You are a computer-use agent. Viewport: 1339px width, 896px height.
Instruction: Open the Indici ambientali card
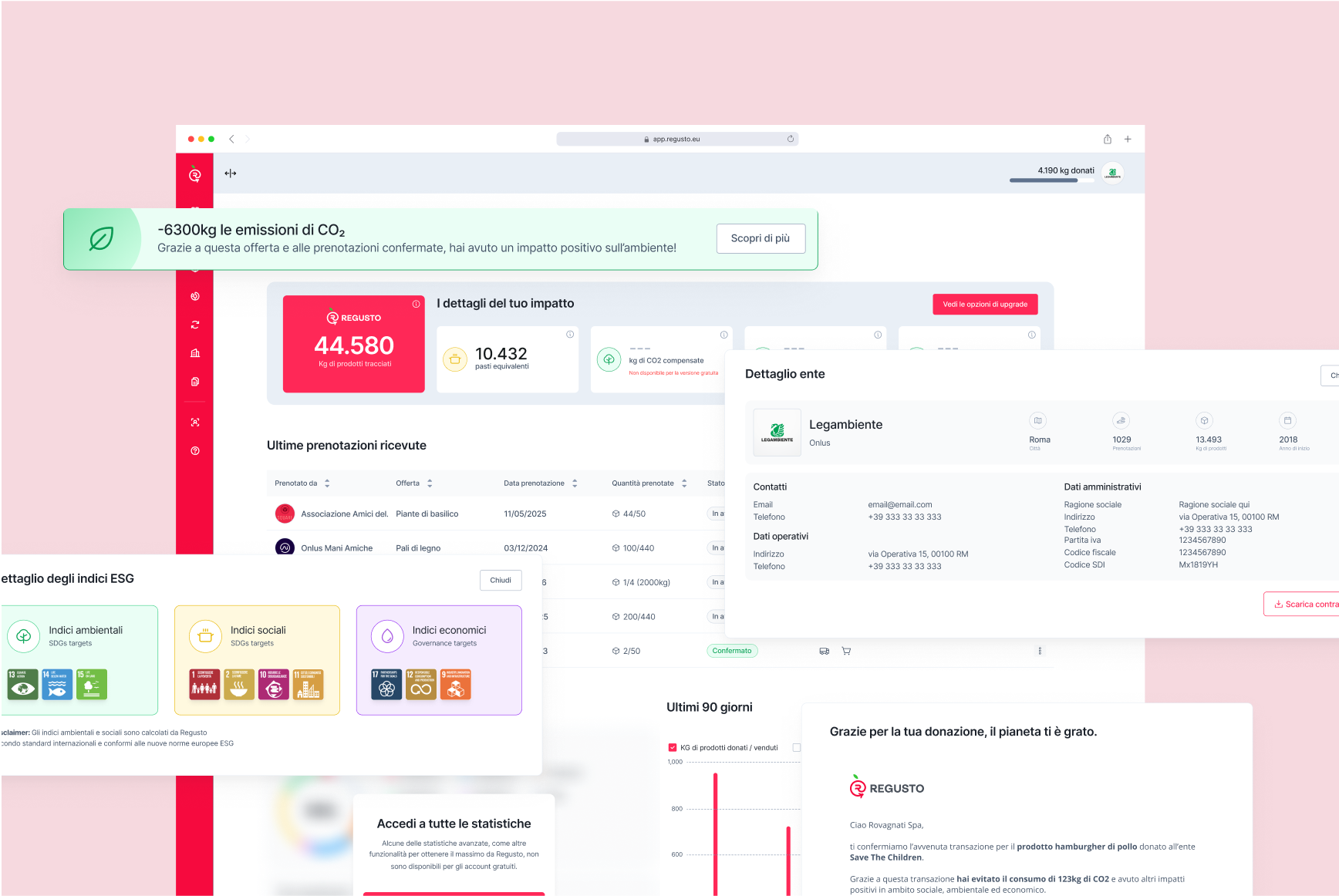tap(79, 660)
